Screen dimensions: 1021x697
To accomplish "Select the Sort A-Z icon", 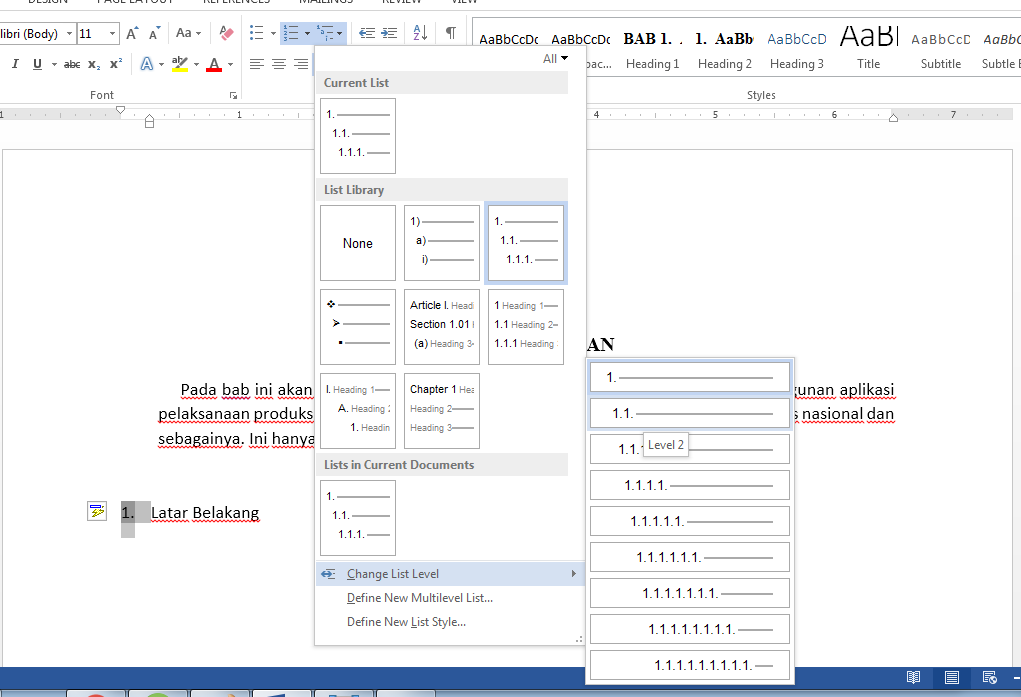I will (419, 33).
